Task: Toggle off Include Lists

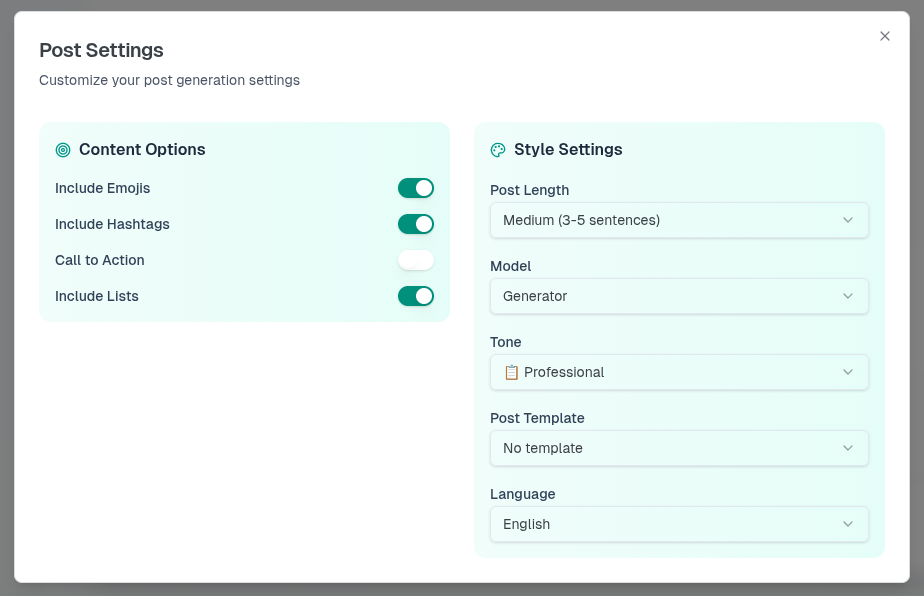Action: pyautogui.click(x=416, y=296)
